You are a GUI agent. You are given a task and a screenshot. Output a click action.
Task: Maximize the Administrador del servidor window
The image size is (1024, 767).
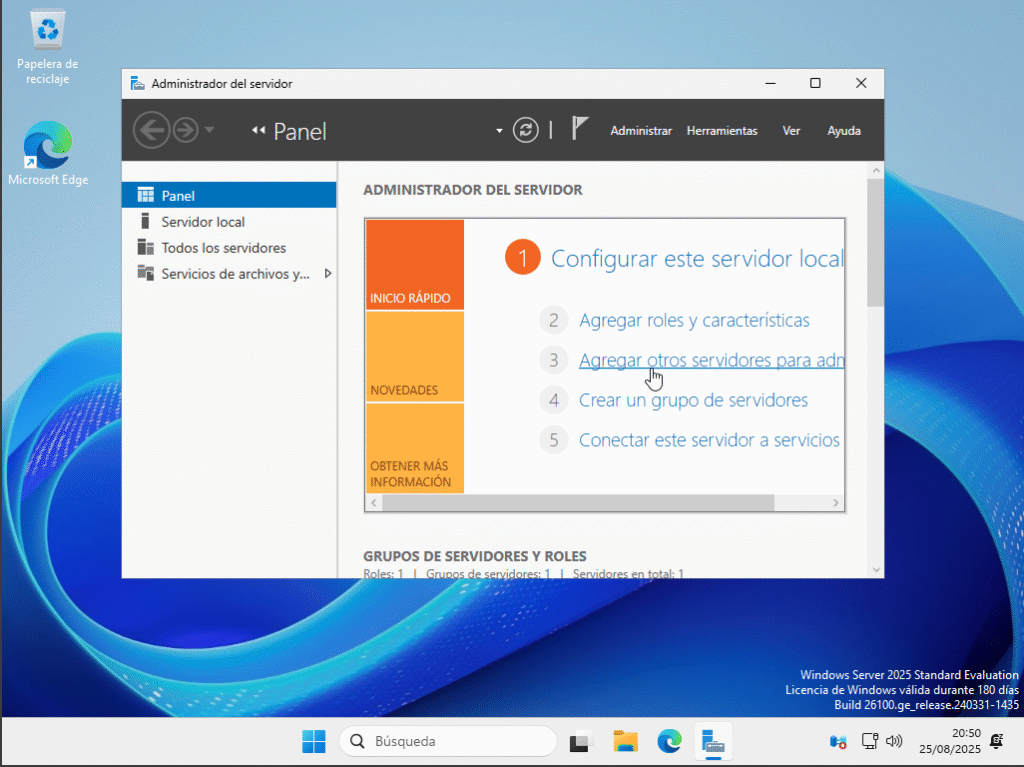815,83
